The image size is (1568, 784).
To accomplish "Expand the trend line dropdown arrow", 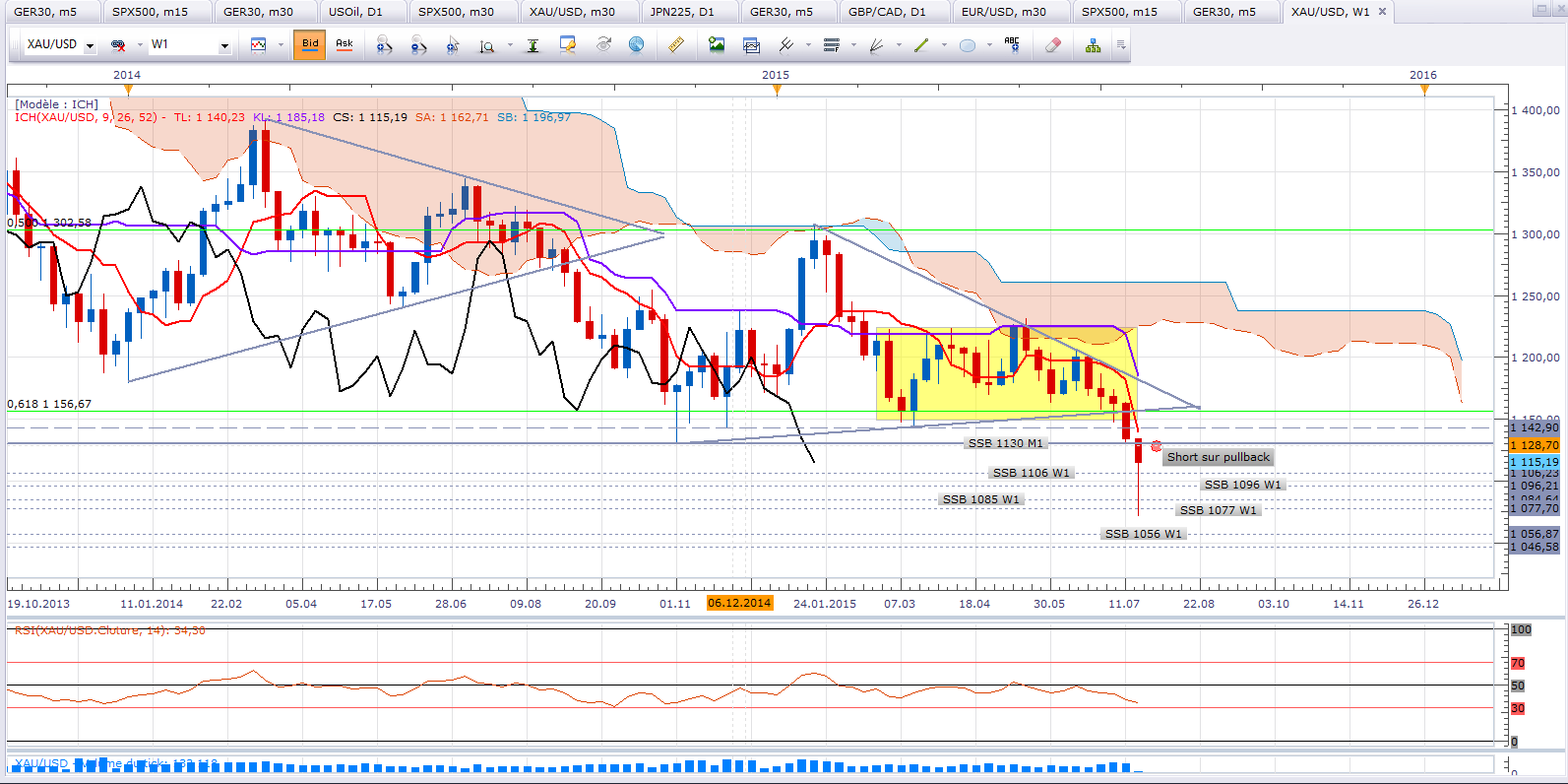I will click(x=944, y=45).
